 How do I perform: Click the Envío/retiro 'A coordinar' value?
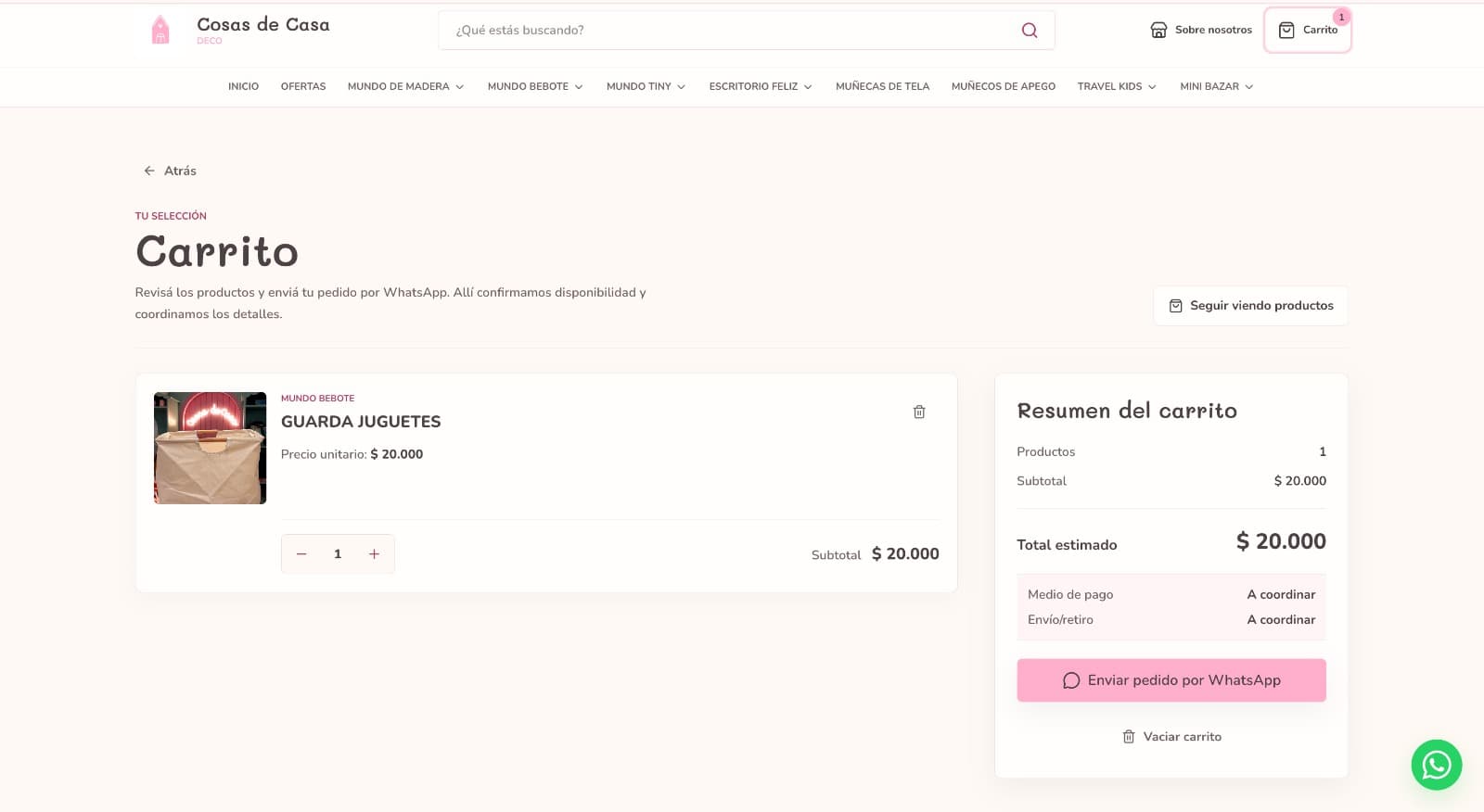(x=1281, y=619)
